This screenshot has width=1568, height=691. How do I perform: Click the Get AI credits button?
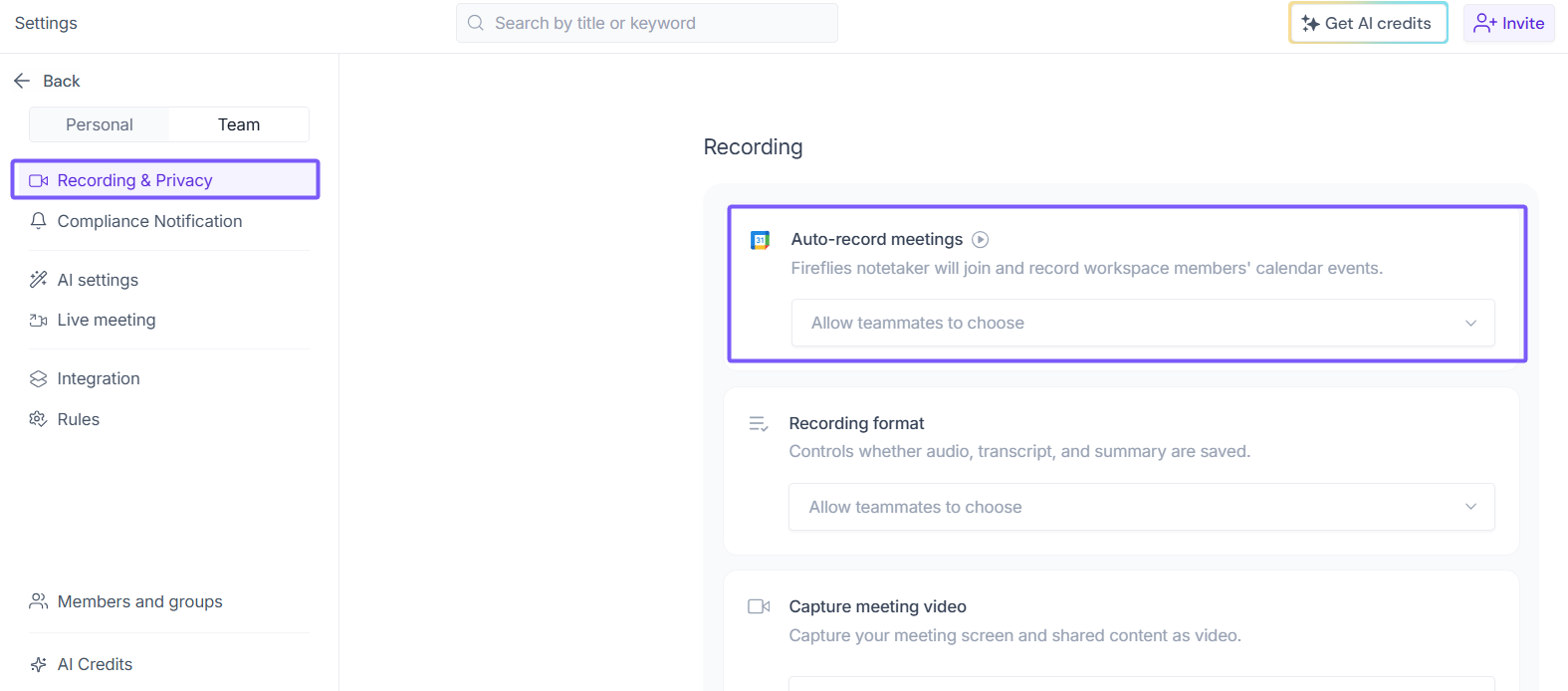tap(1367, 23)
